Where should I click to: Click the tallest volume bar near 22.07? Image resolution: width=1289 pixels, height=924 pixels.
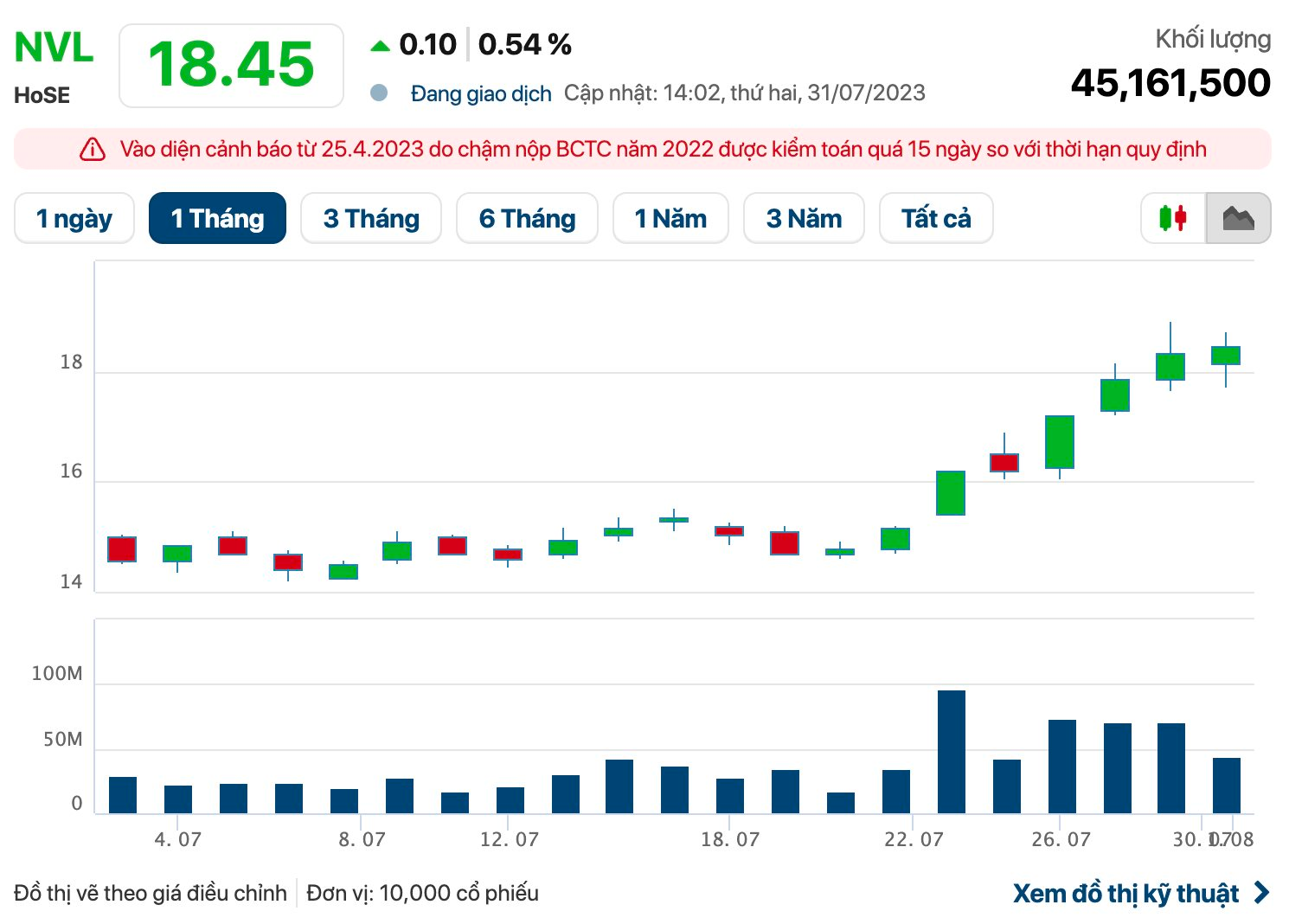pos(952,752)
